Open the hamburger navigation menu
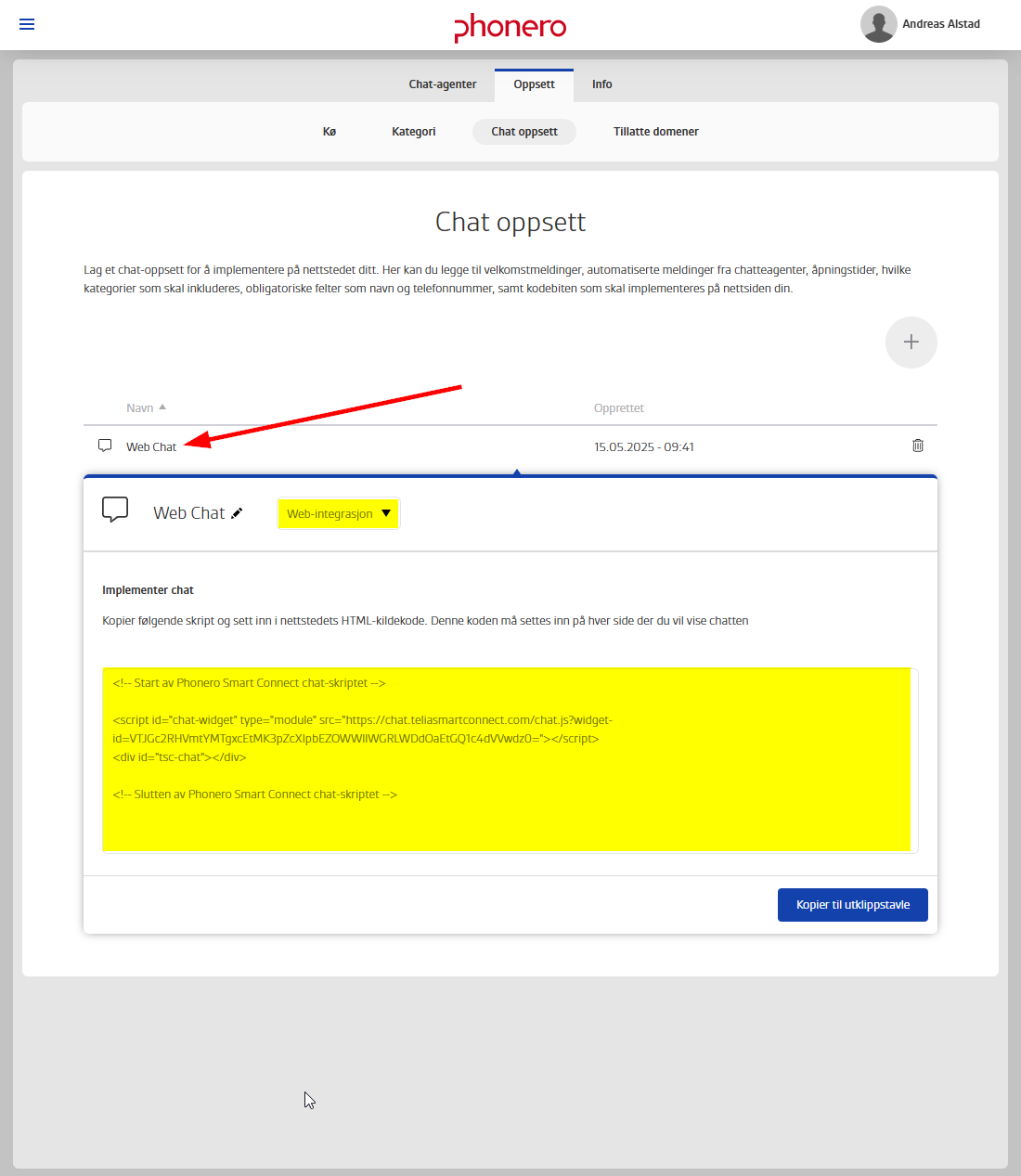Viewport: 1021px width, 1176px height. pos(27,24)
